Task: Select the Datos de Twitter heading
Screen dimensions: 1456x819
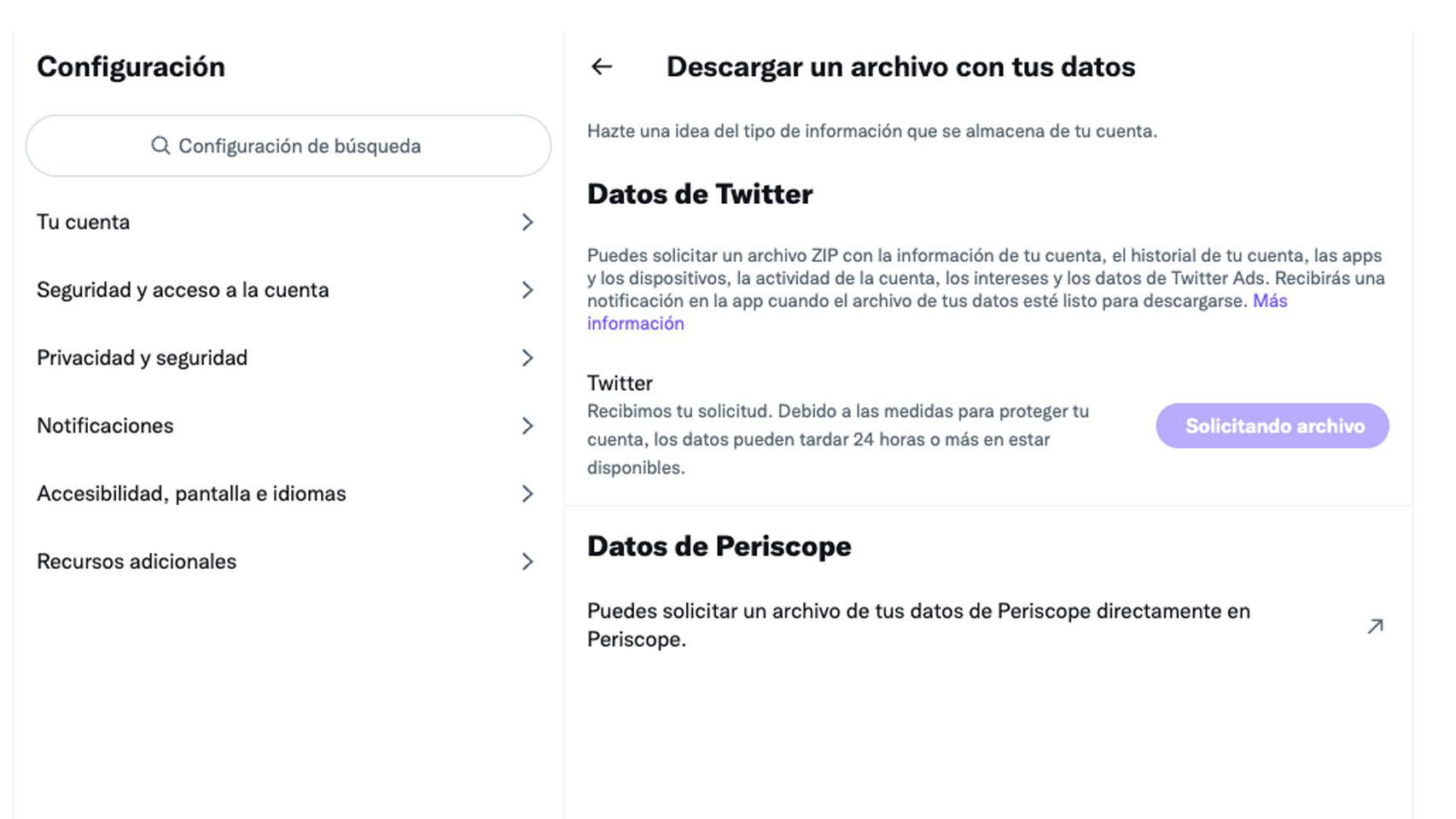Action: pyautogui.click(x=700, y=195)
